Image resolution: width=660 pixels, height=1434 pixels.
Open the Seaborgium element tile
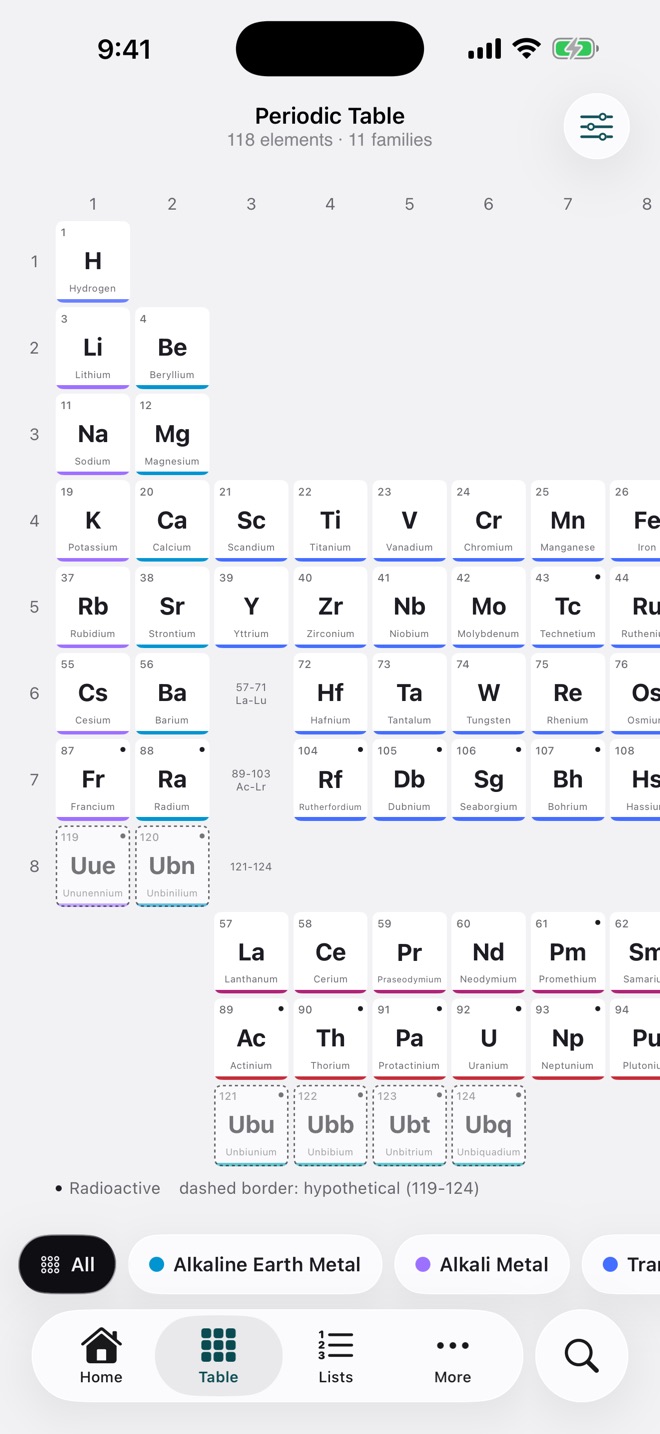tap(488, 780)
